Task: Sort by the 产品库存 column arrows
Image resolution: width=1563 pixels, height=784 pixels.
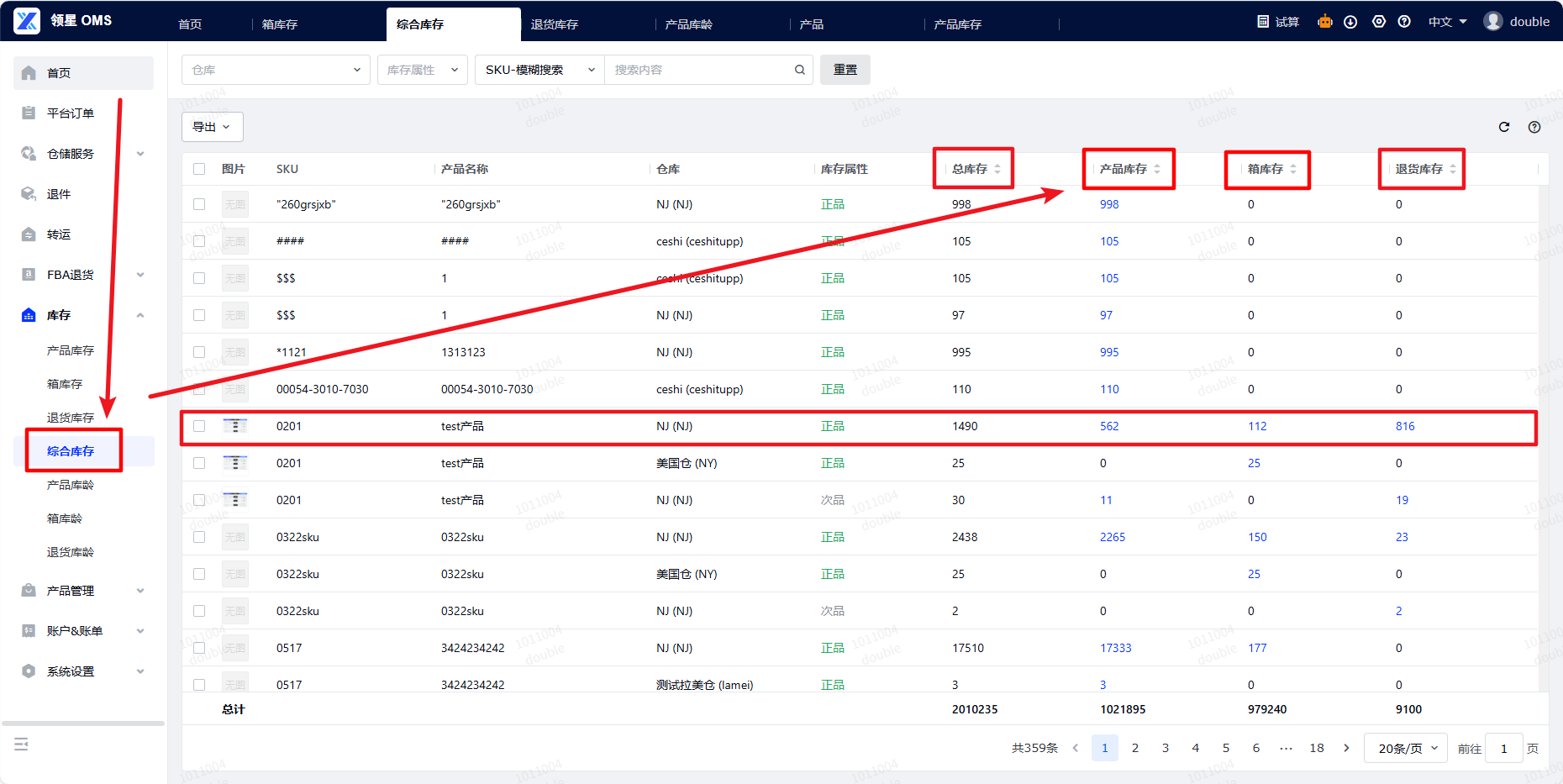Action: pyautogui.click(x=1157, y=169)
